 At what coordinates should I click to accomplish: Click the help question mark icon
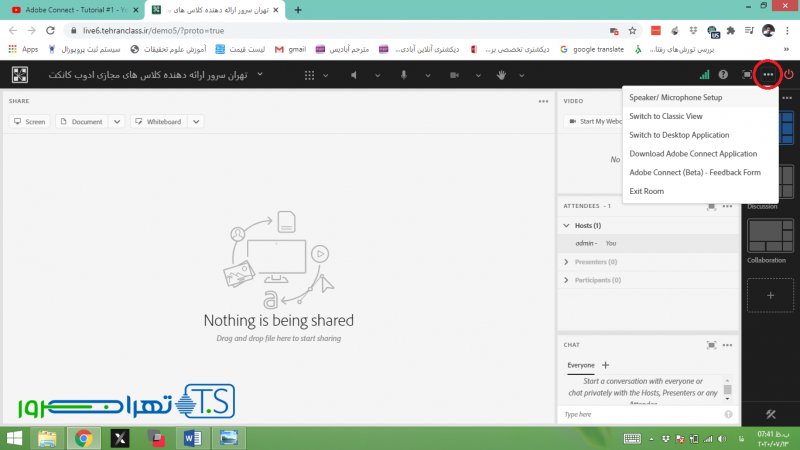click(x=723, y=75)
